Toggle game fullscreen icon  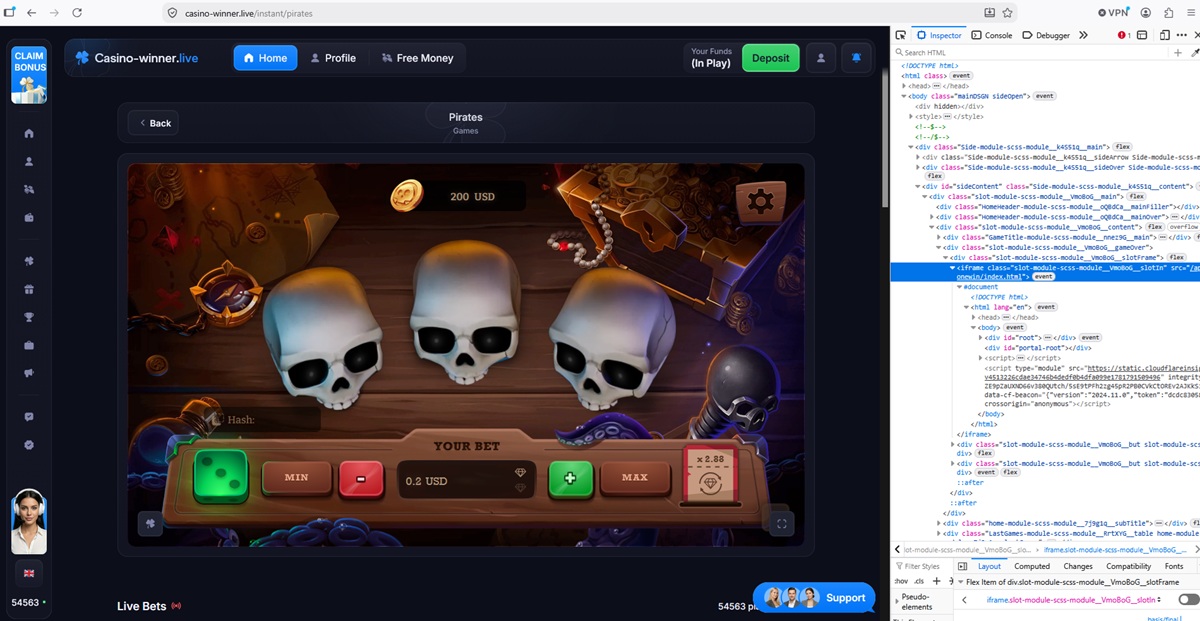point(781,522)
